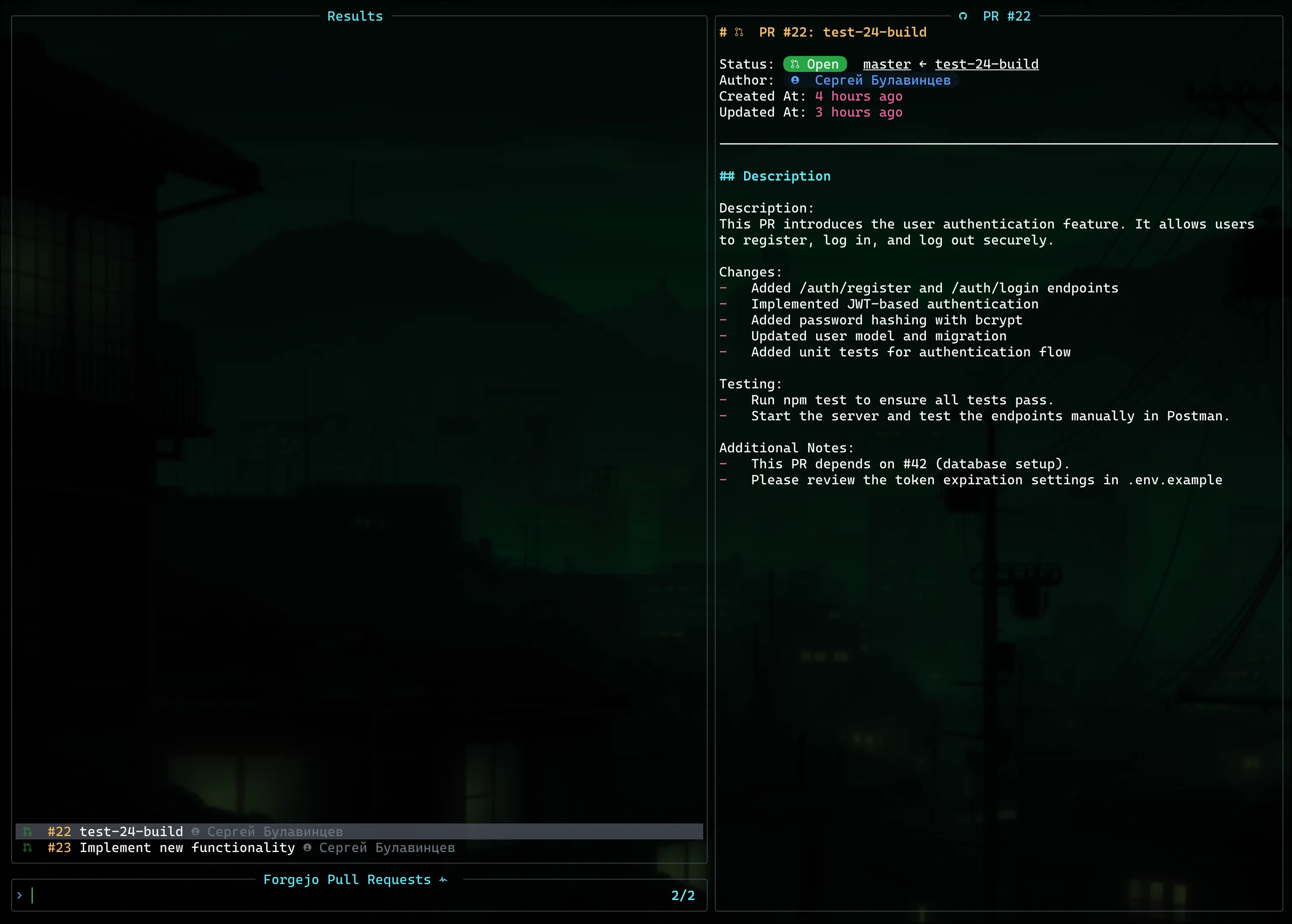Click the pull request icon beside #23
Screen dimensions: 1292x924
pos(27,847)
